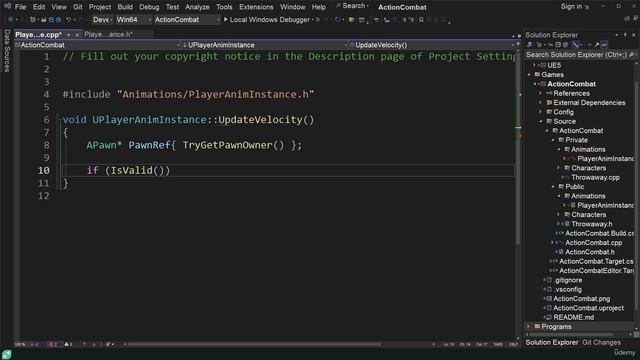Collapse the Games folder
This screenshot has width=640, height=360.
pyautogui.click(x=529, y=75)
